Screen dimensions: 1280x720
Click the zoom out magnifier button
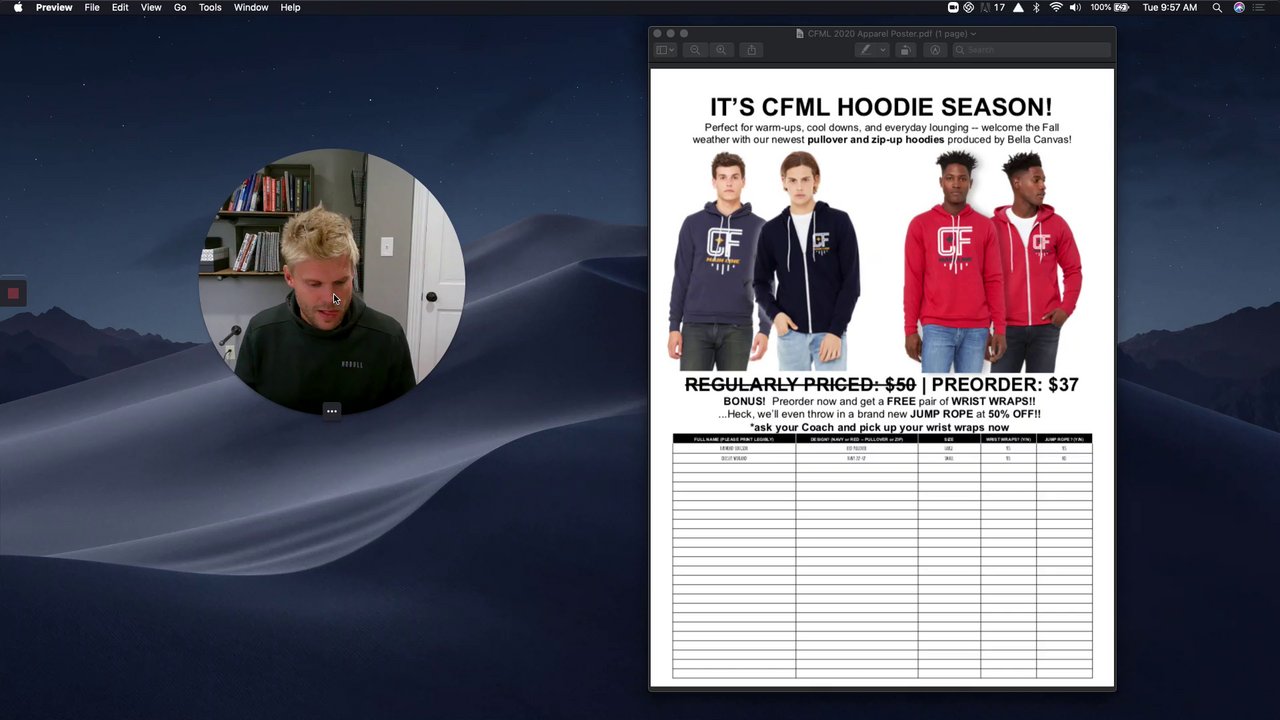pyautogui.click(x=695, y=50)
